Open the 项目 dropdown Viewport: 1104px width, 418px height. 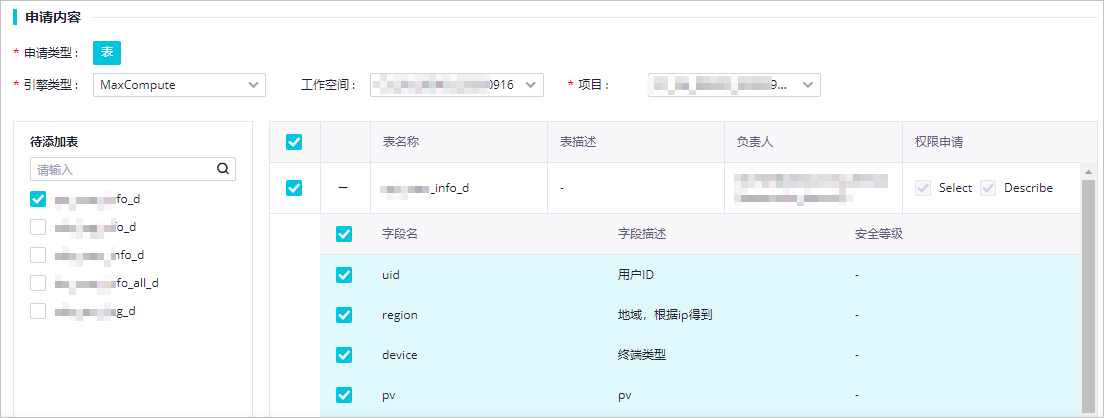point(734,84)
